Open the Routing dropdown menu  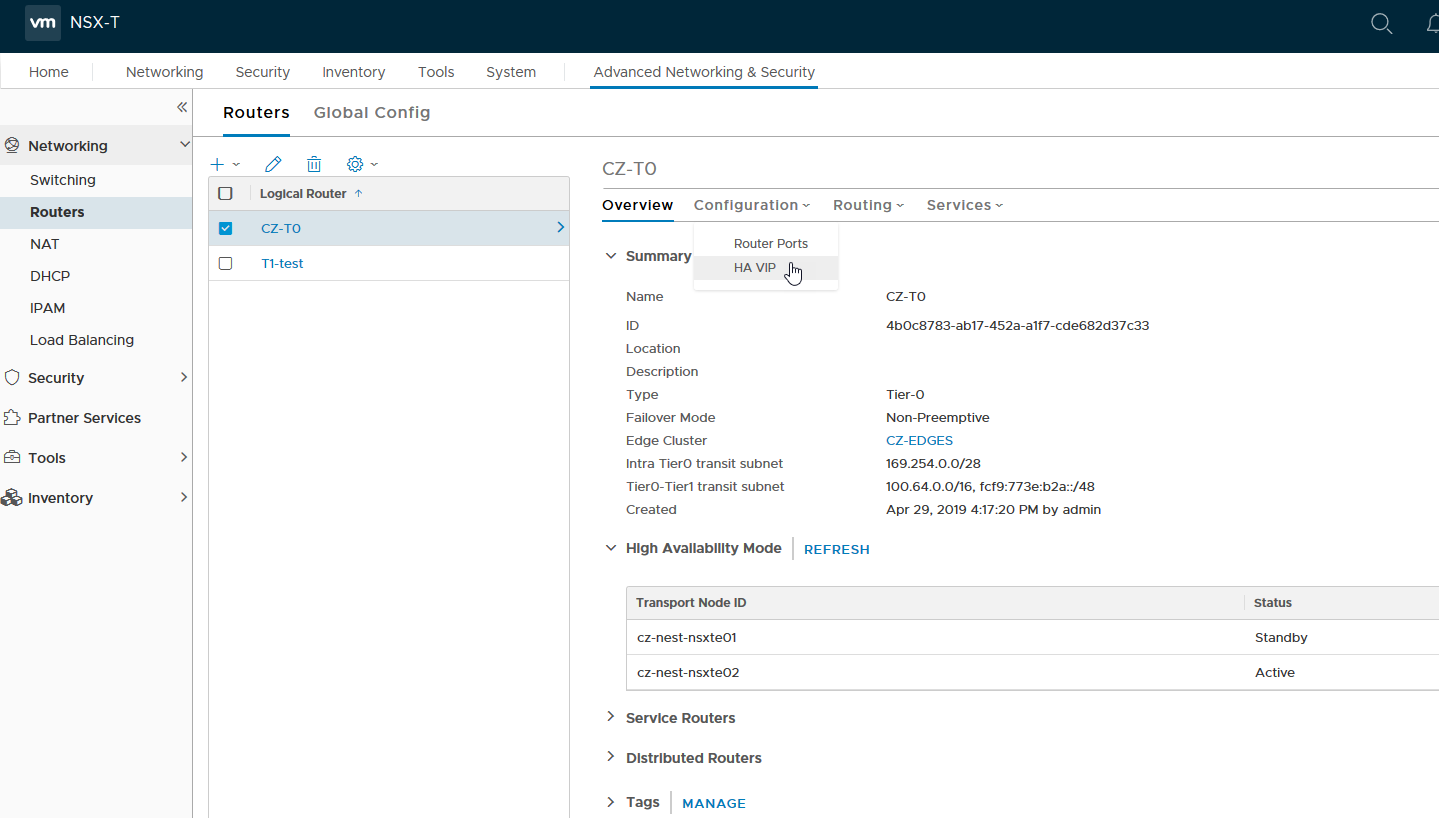(868, 205)
